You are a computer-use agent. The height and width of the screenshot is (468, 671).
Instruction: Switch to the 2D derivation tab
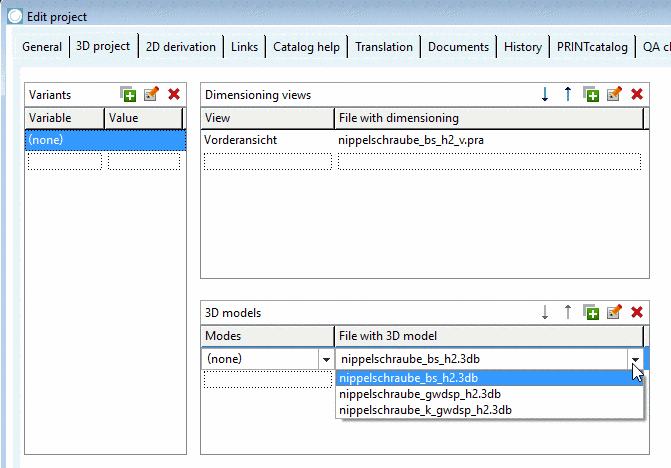pos(181,47)
